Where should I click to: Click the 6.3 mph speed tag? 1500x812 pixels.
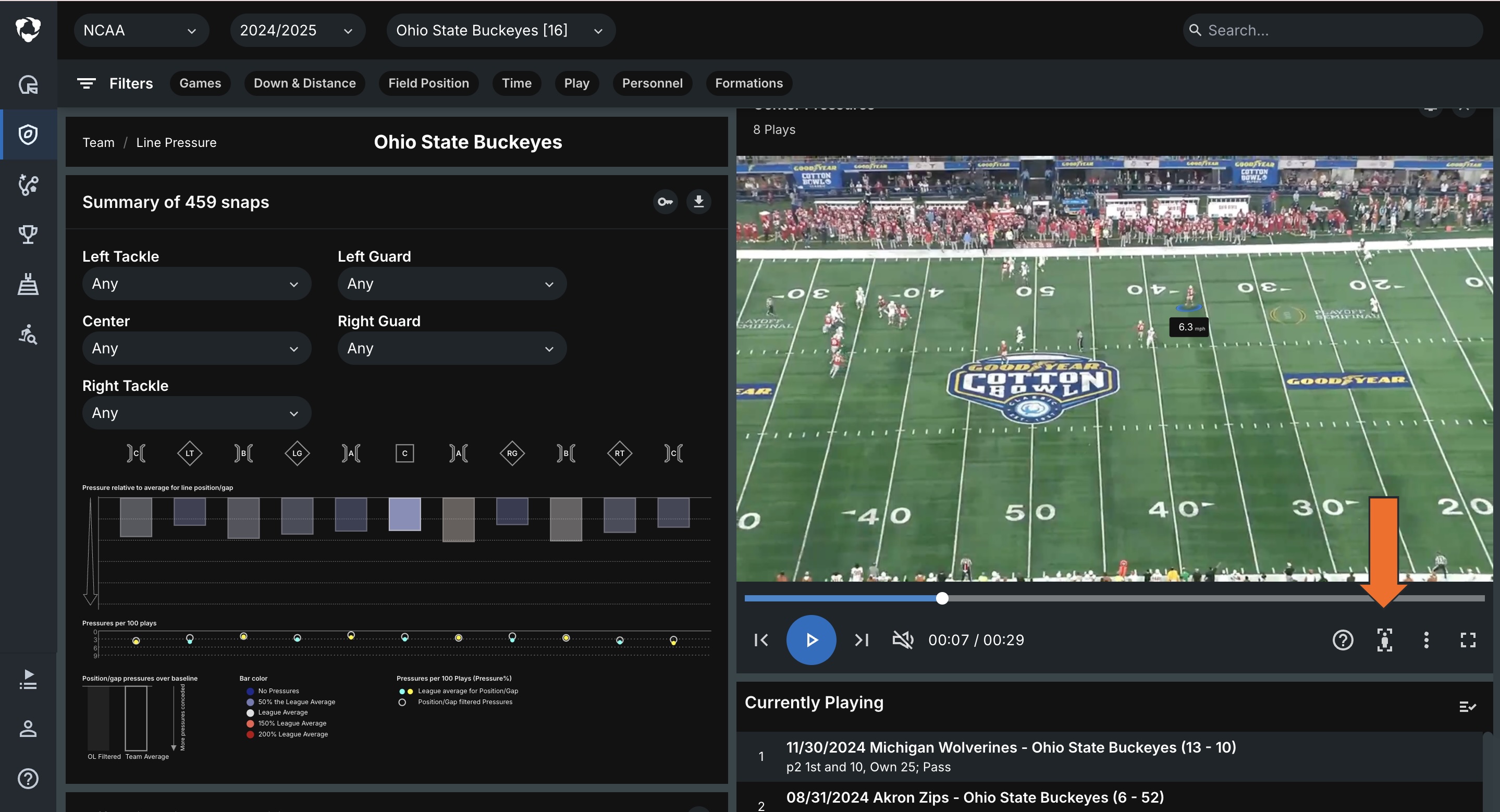pyautogui.click(x=1189, y=327)
